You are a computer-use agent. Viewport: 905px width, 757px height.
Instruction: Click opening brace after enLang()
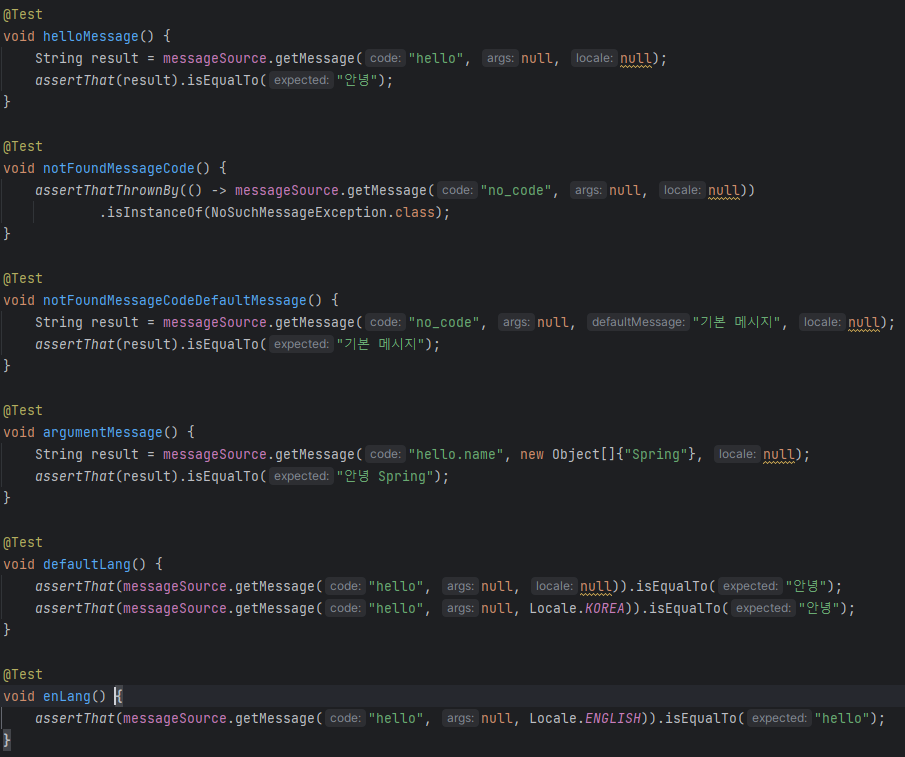[119, 697]
